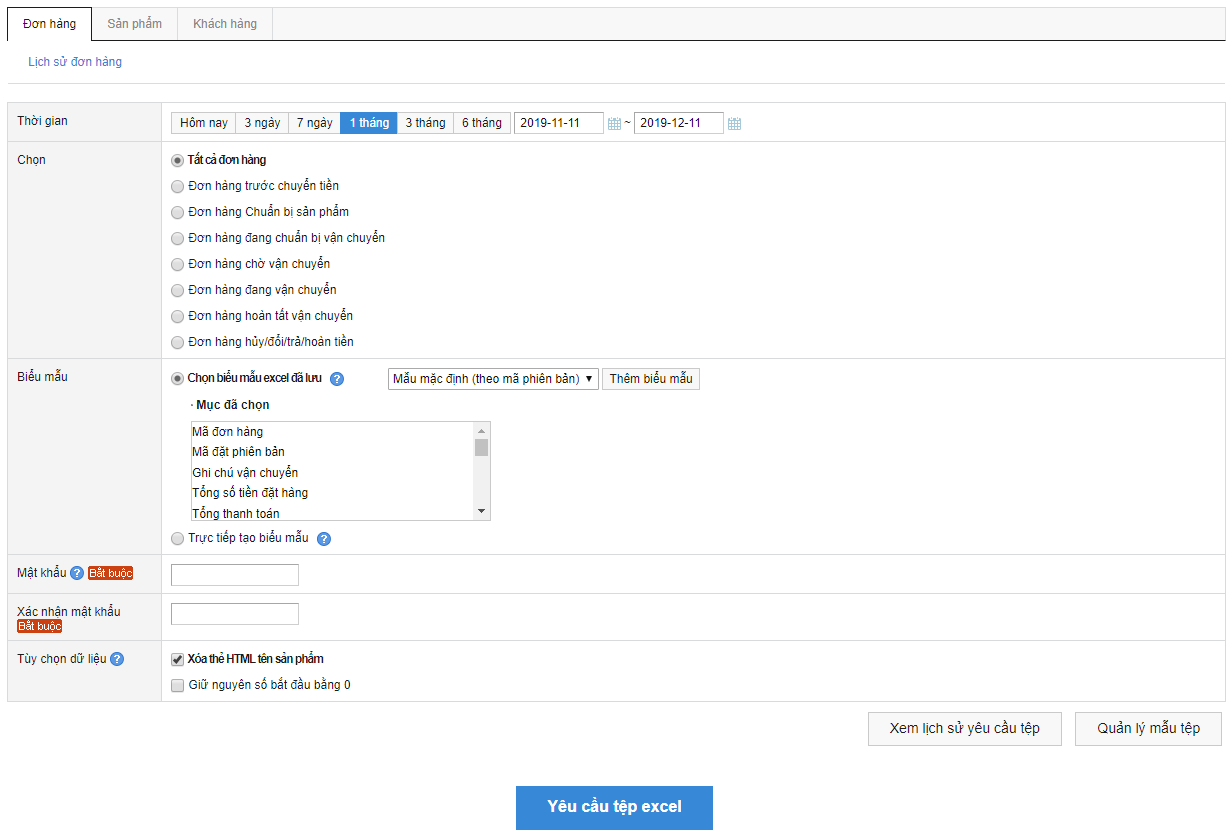Open the start date calendar picker icon
The image size is (1231, 837).
(614, 124)
